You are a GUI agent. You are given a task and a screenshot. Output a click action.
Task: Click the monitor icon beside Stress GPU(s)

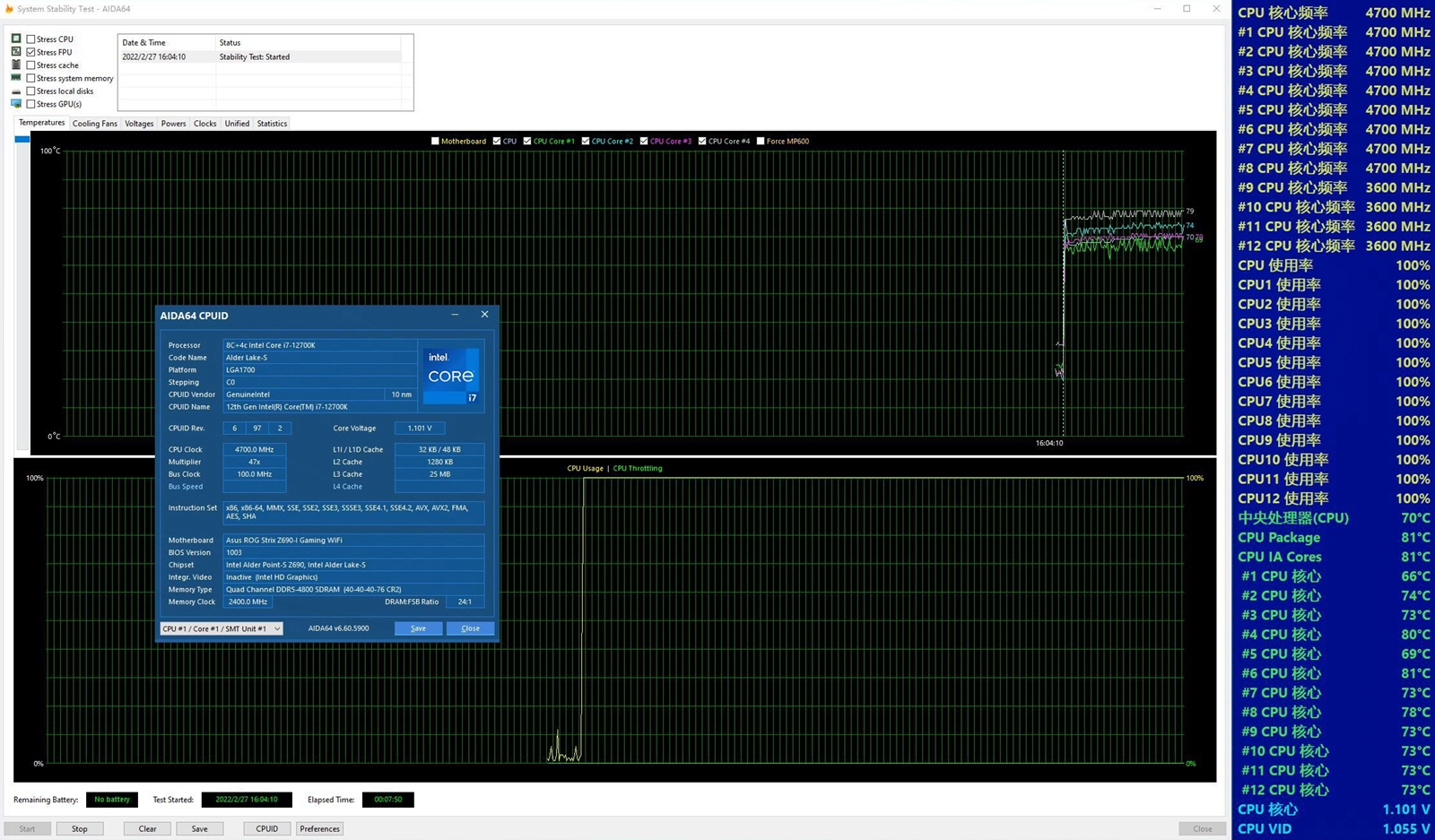point(16,104)
